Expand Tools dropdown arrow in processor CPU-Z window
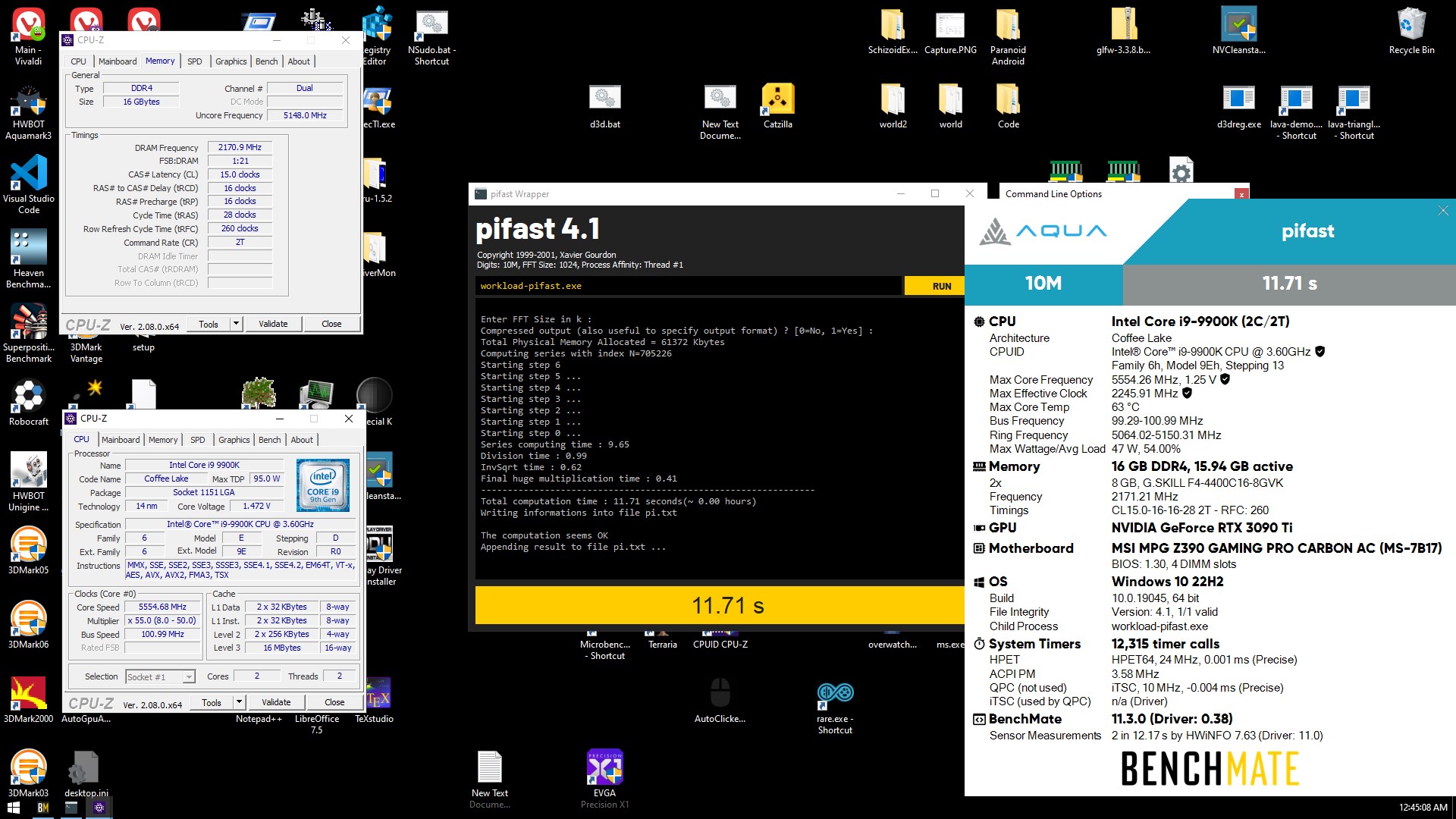The height and width of the screenshot is (819, 1456). pyautogui.click(x=239, y=702)
